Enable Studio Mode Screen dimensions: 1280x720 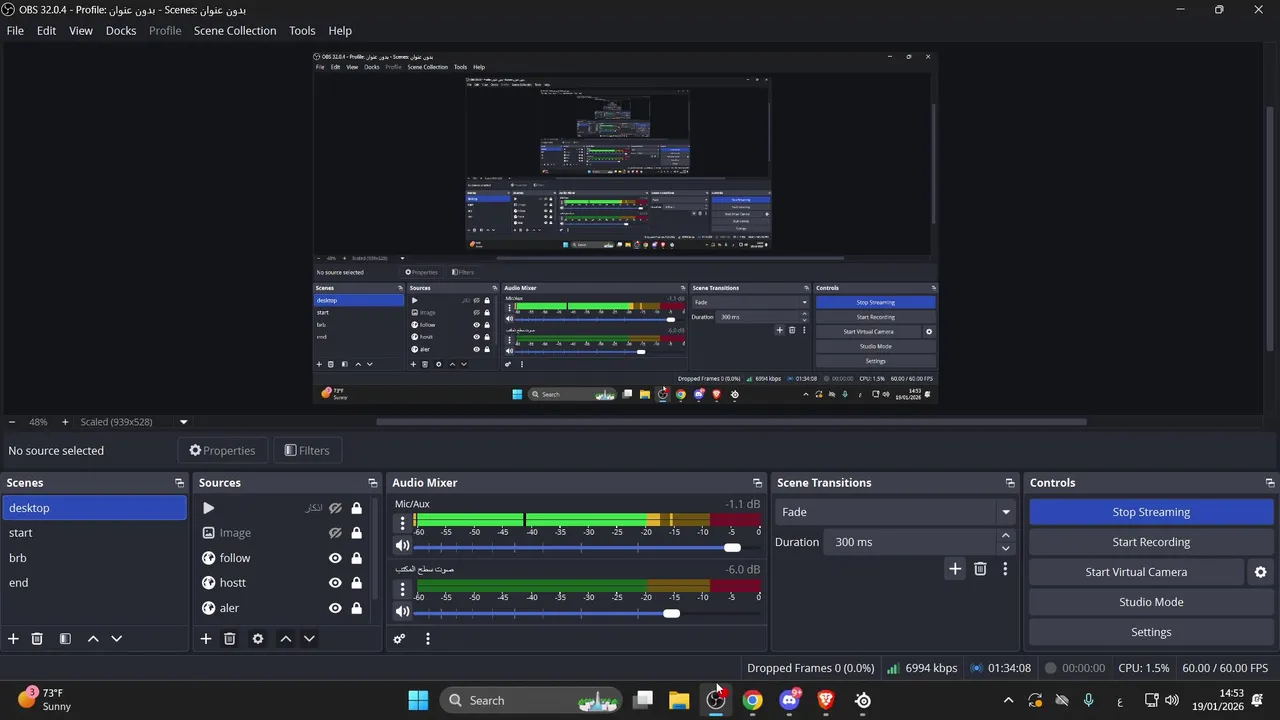point(1151,602)
